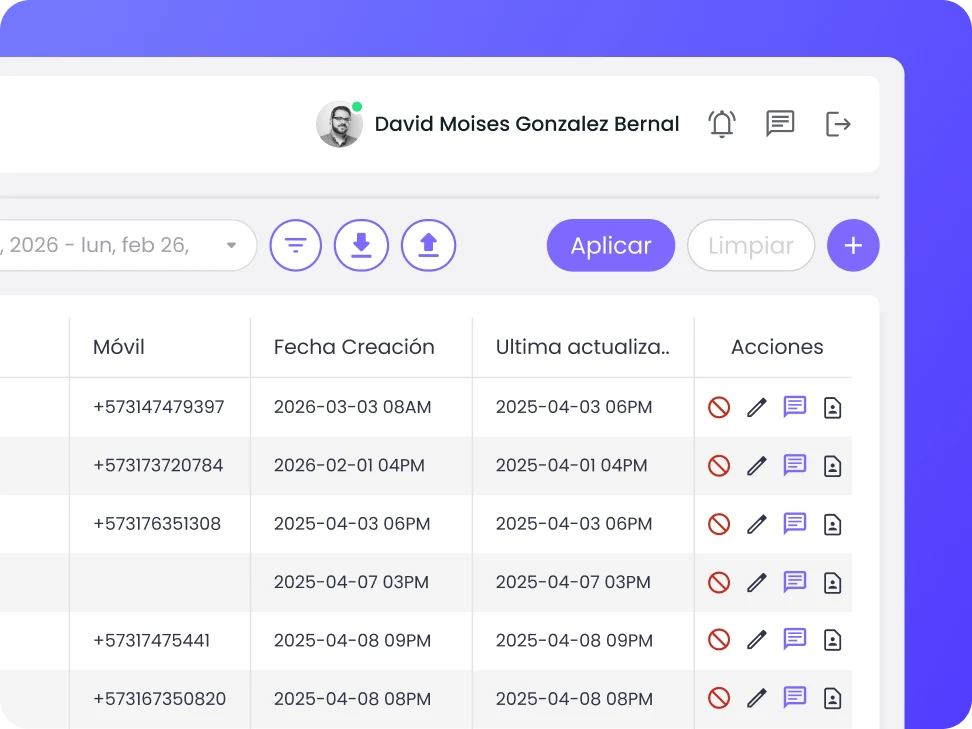Screen dimensions: 972x729
Task: Edit the +57317475441 row
Action: pyautogui.click(x=757, y=640)
